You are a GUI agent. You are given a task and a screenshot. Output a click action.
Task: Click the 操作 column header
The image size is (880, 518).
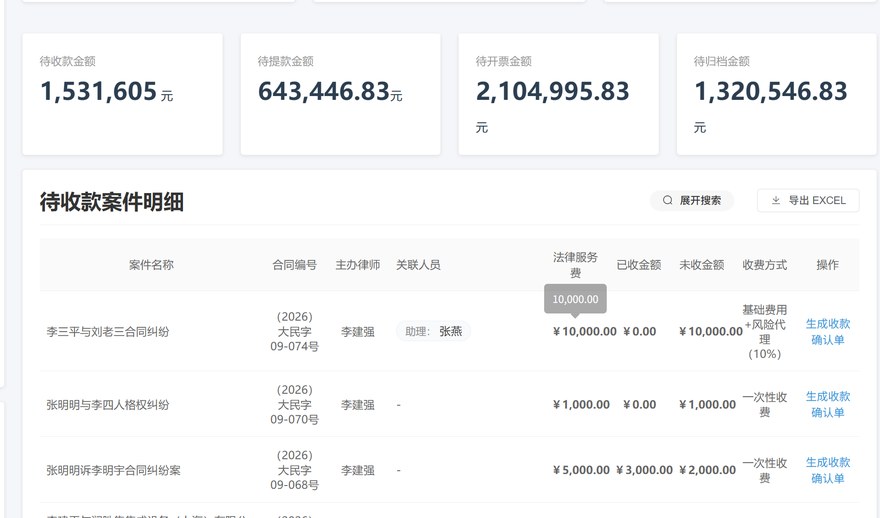[827, 265]
